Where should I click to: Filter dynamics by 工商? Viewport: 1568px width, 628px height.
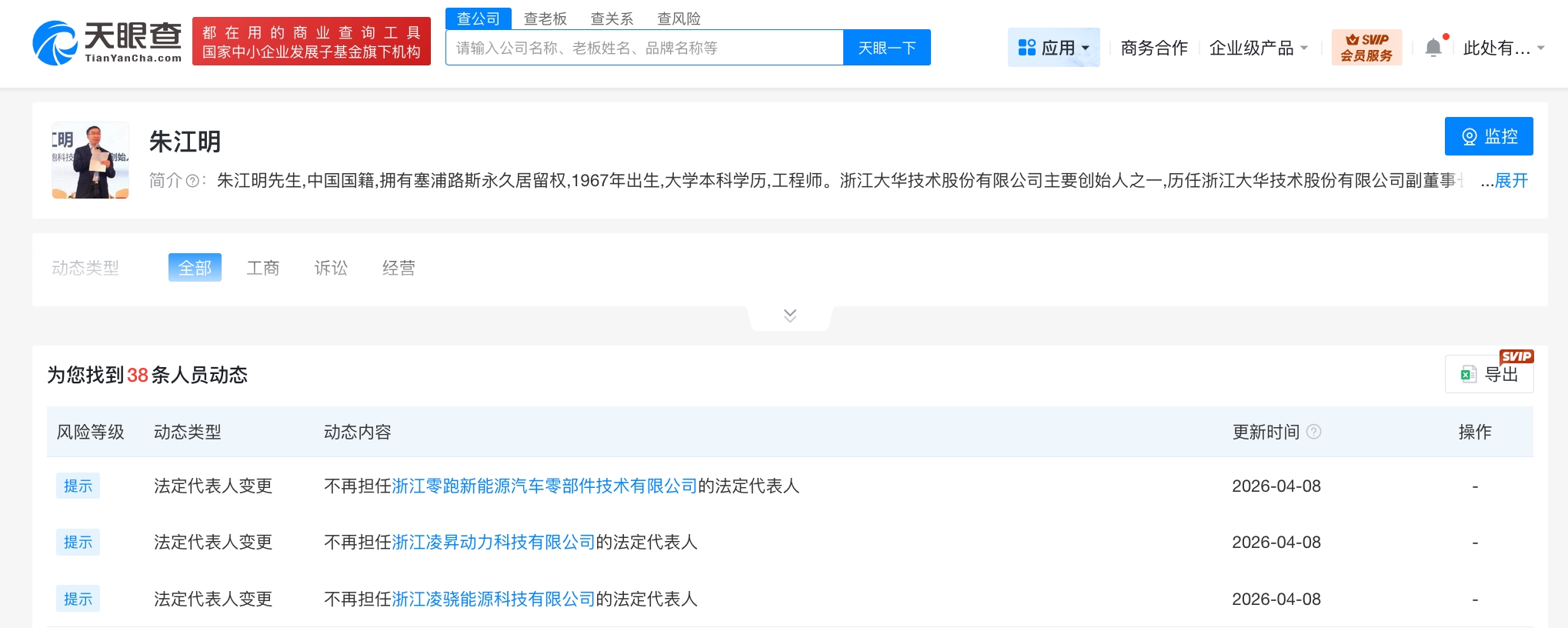tap(263, 268)
